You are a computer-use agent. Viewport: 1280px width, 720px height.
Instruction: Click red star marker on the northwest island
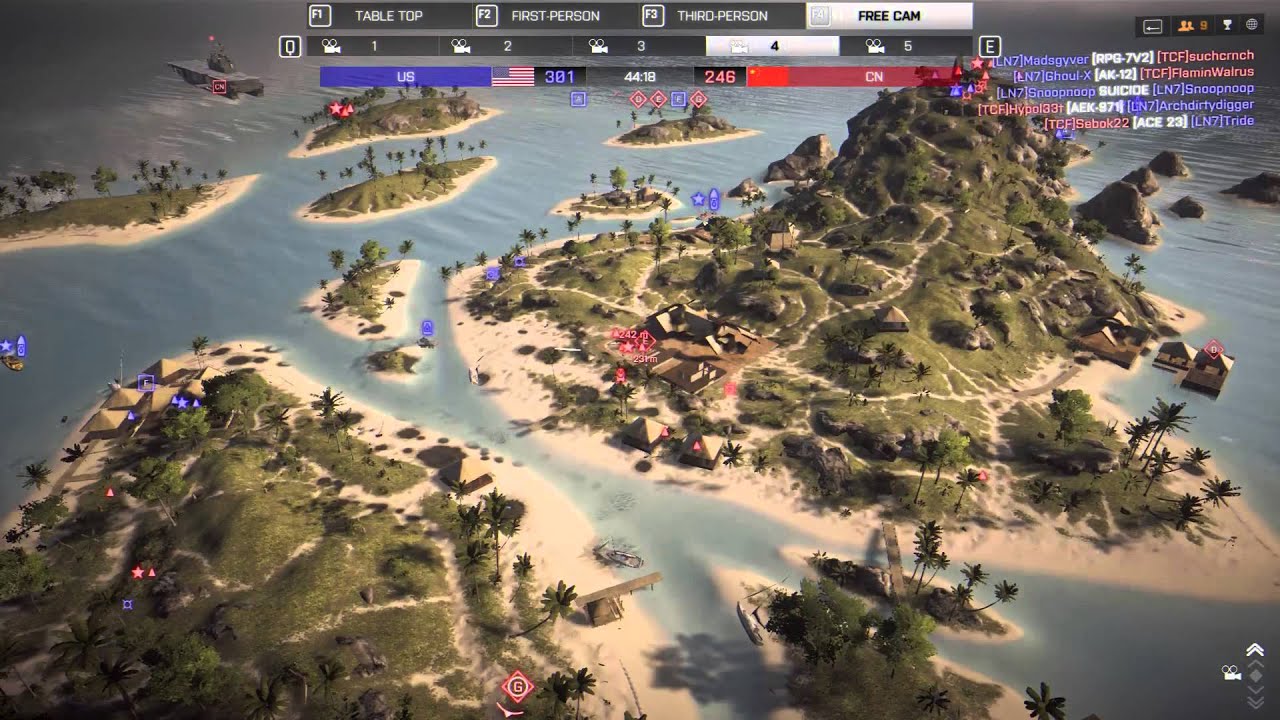pyautogui.click(x=336, y=108)
